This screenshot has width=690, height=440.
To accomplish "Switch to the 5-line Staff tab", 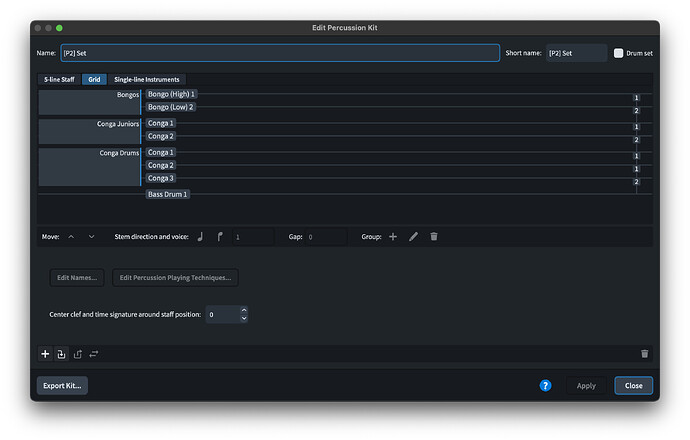I will pos(59,80).
